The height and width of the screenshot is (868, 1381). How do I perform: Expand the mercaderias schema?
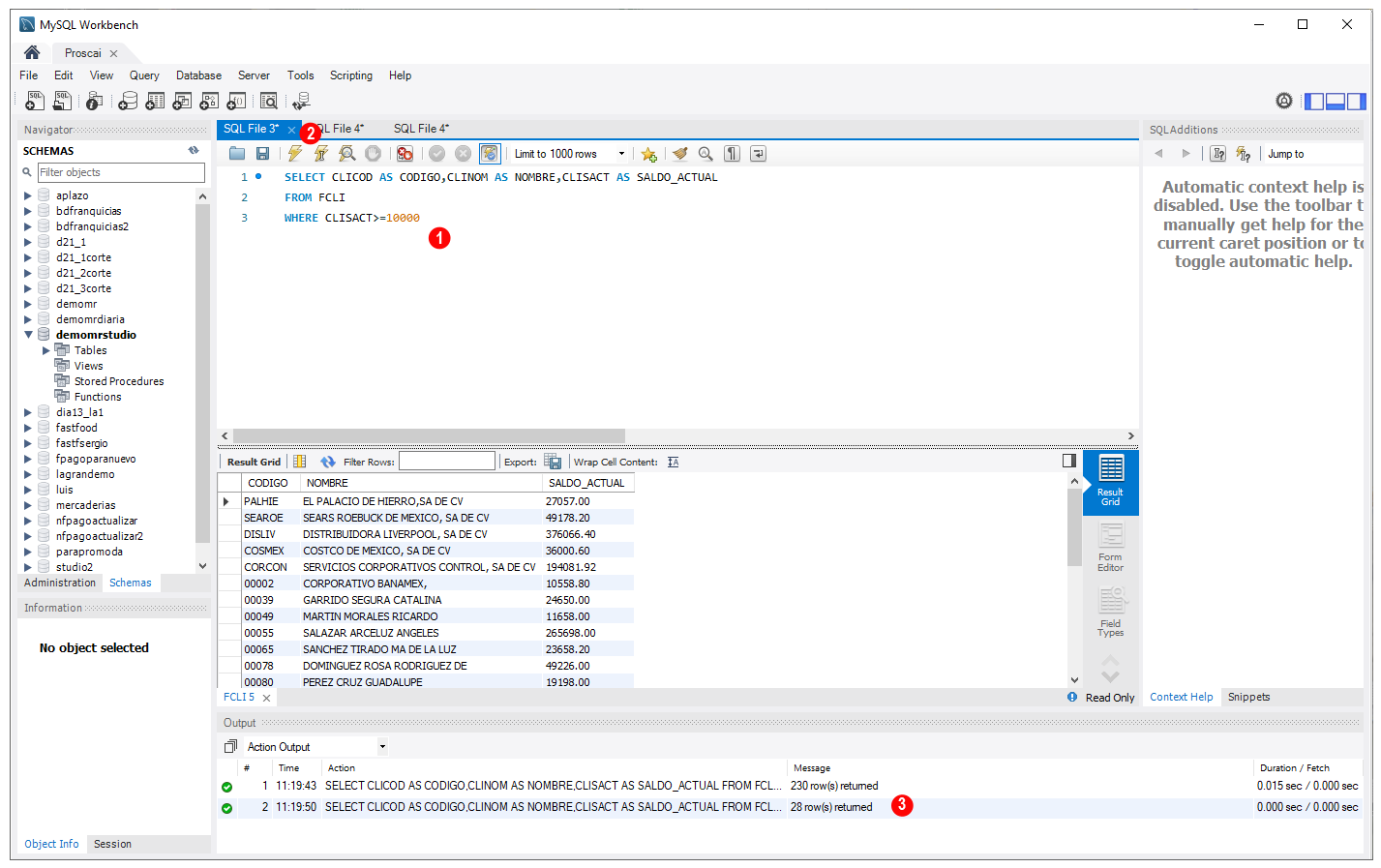click(x=28, y=505)
